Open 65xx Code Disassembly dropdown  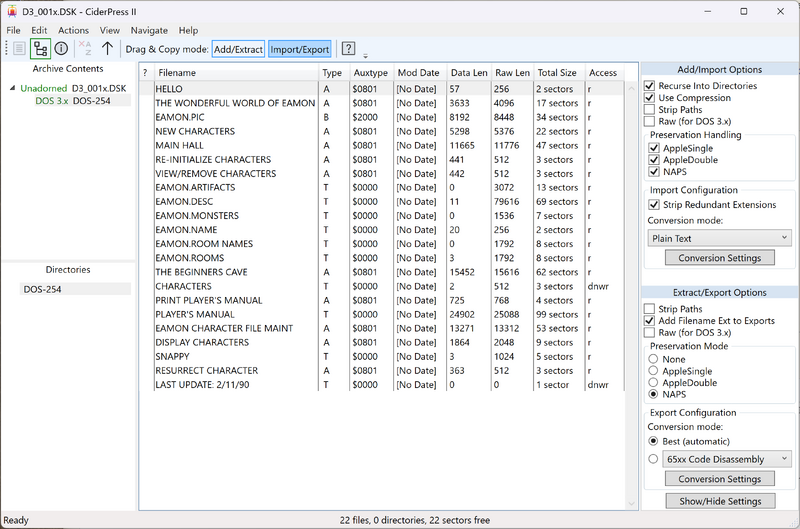point(727,459)
